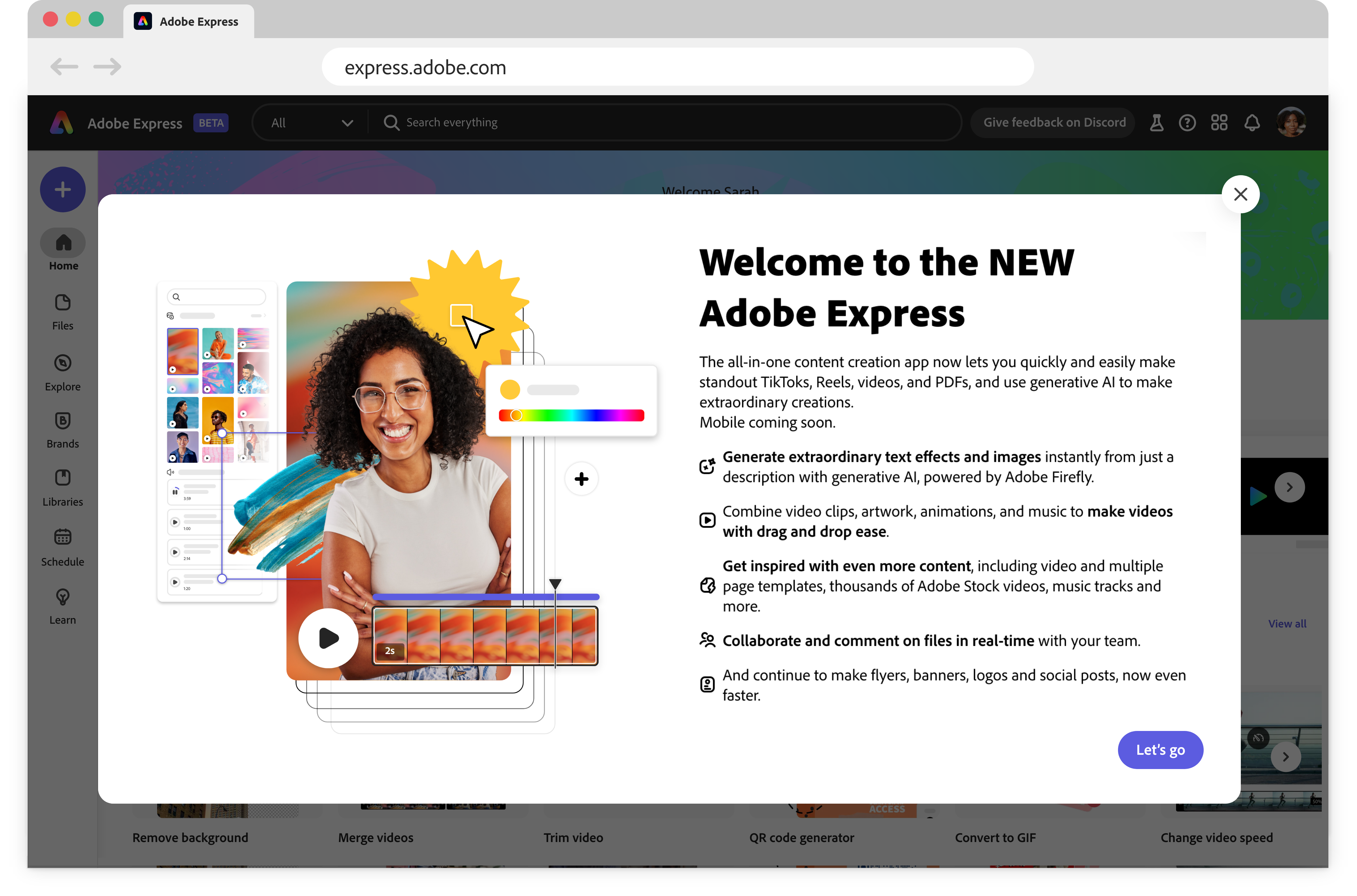Click the next arrow in dark banner

click(1289, 488)
